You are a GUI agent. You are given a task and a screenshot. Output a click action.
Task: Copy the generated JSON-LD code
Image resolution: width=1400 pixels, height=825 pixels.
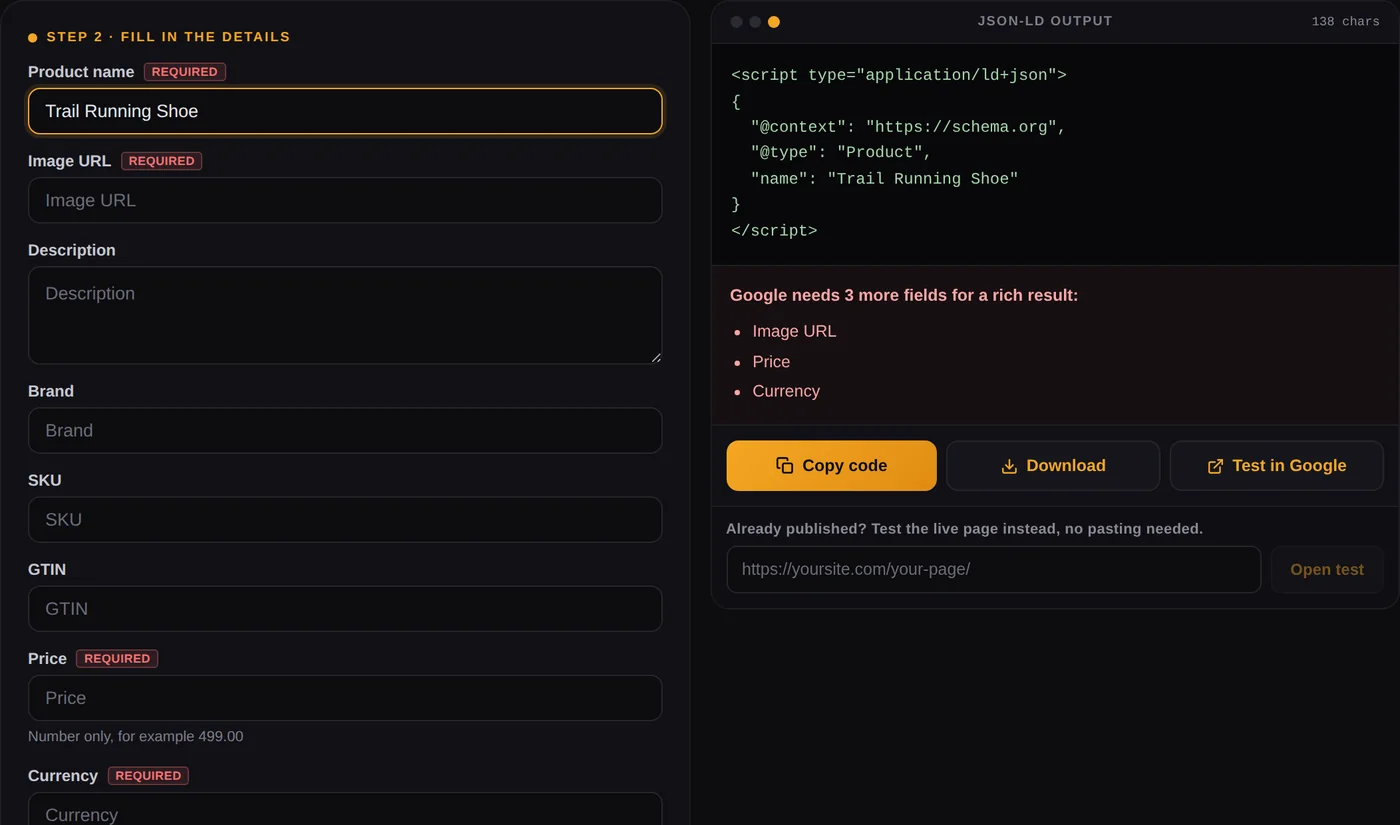point(831,466)
